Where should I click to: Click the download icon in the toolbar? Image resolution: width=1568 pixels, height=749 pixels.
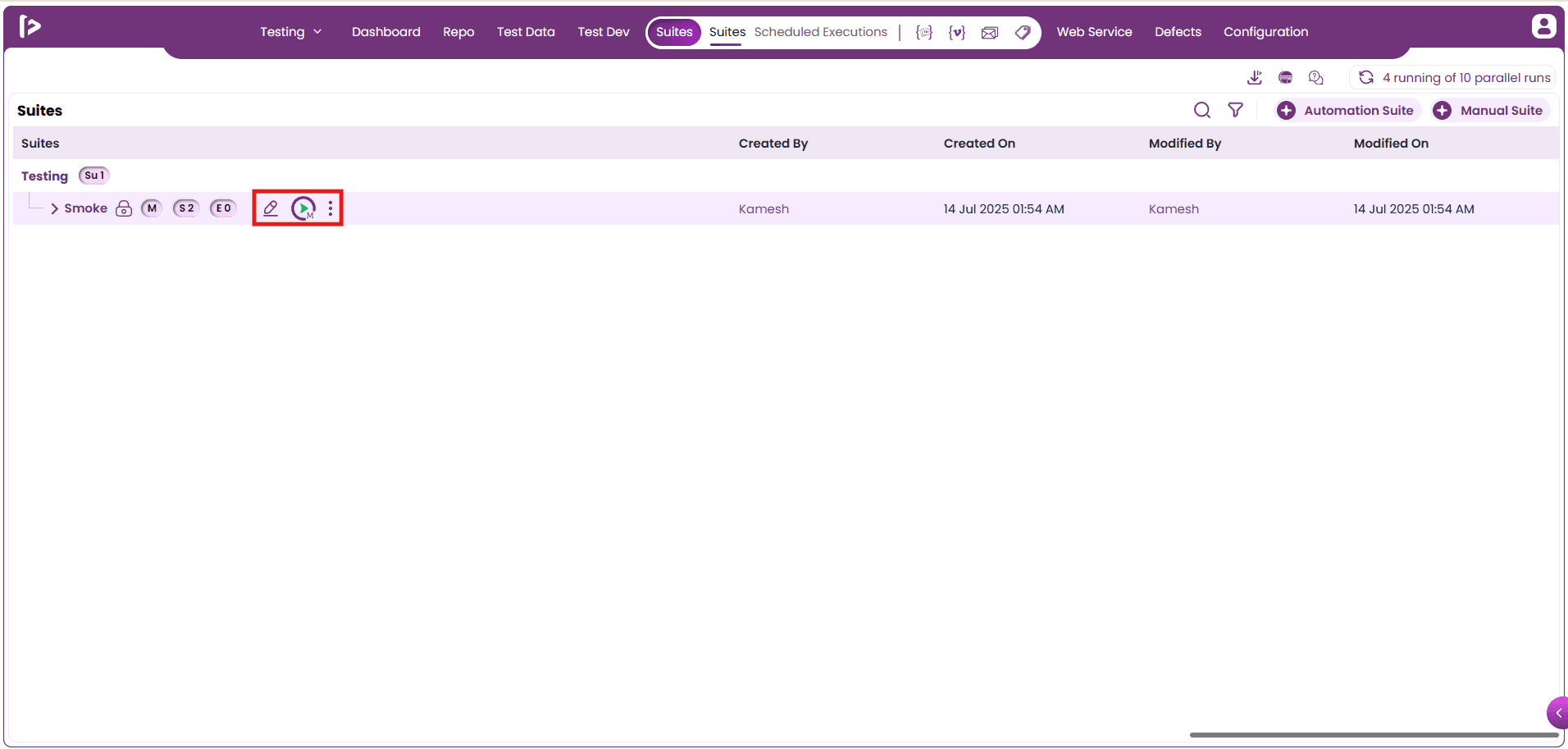(x=1255, y=77)
